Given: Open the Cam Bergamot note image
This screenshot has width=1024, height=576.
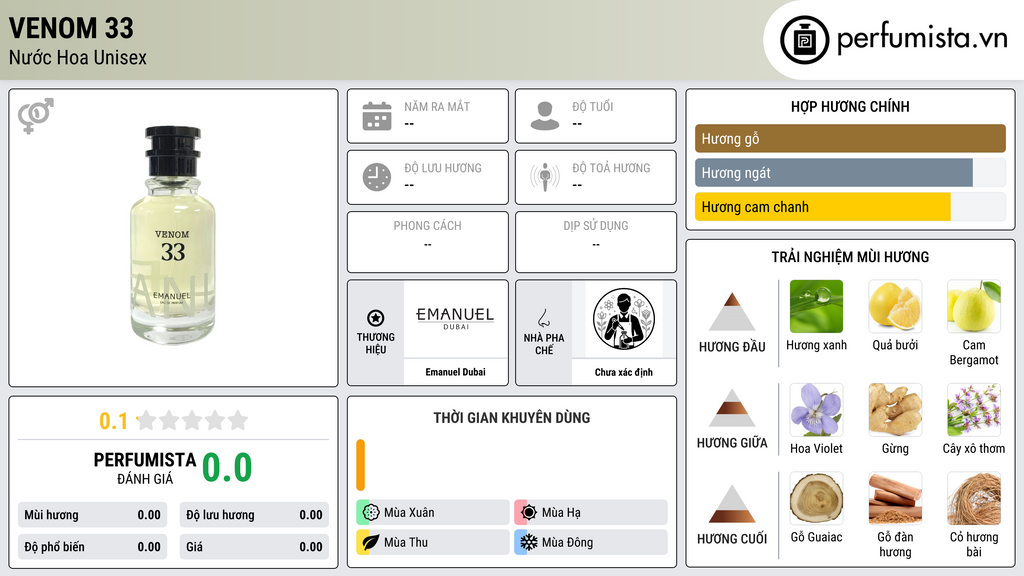Looking at the screenshot, I should pyautogui.click(x=974, y=306).
